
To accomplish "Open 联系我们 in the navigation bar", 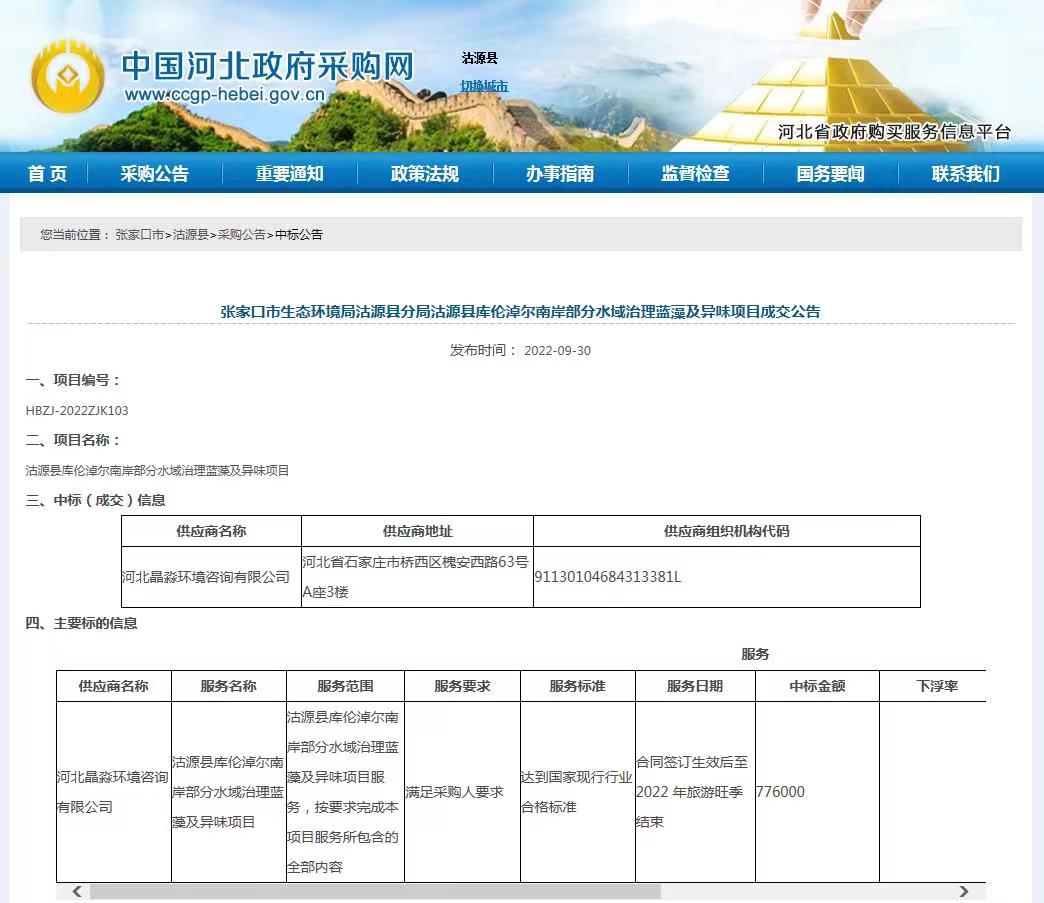I will pos(965,174).
